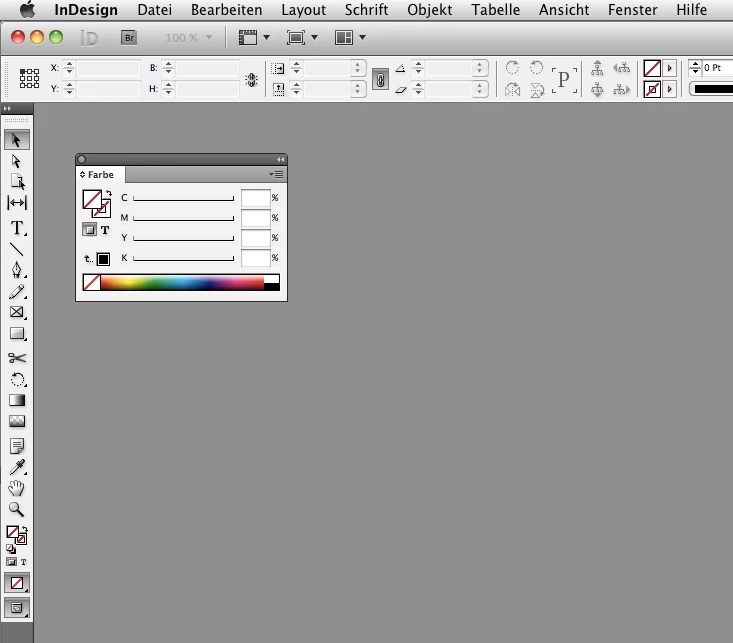
Task: Click the select content icon
Action: [x=597, y=89]
